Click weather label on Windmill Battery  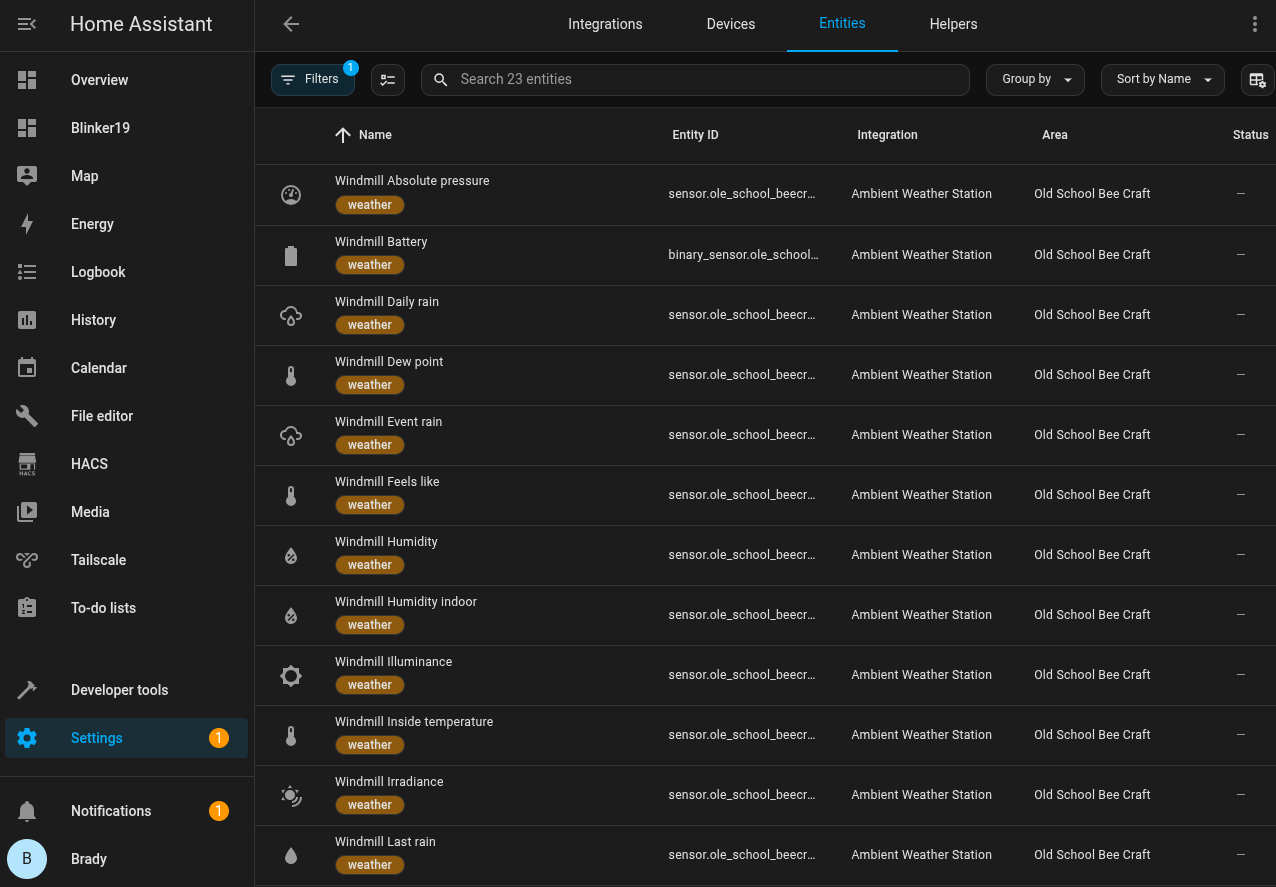[x=370, y=265]
